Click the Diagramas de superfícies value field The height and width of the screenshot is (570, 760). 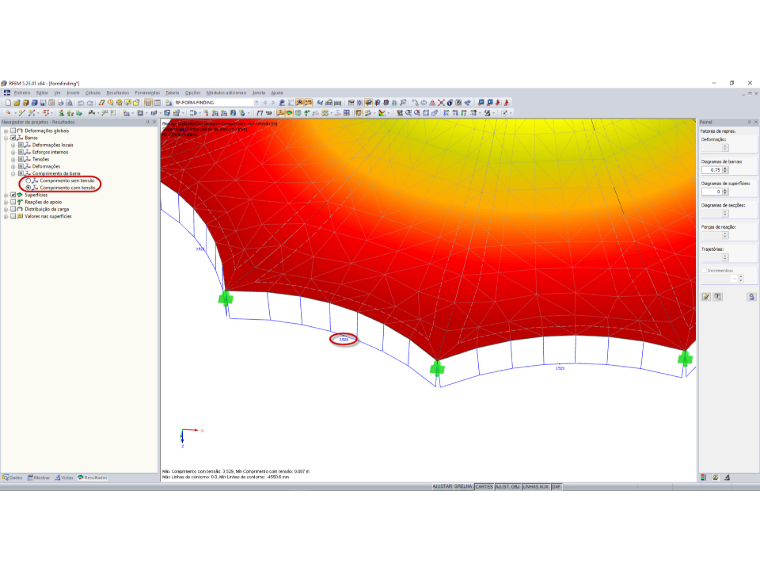(712, 192)
